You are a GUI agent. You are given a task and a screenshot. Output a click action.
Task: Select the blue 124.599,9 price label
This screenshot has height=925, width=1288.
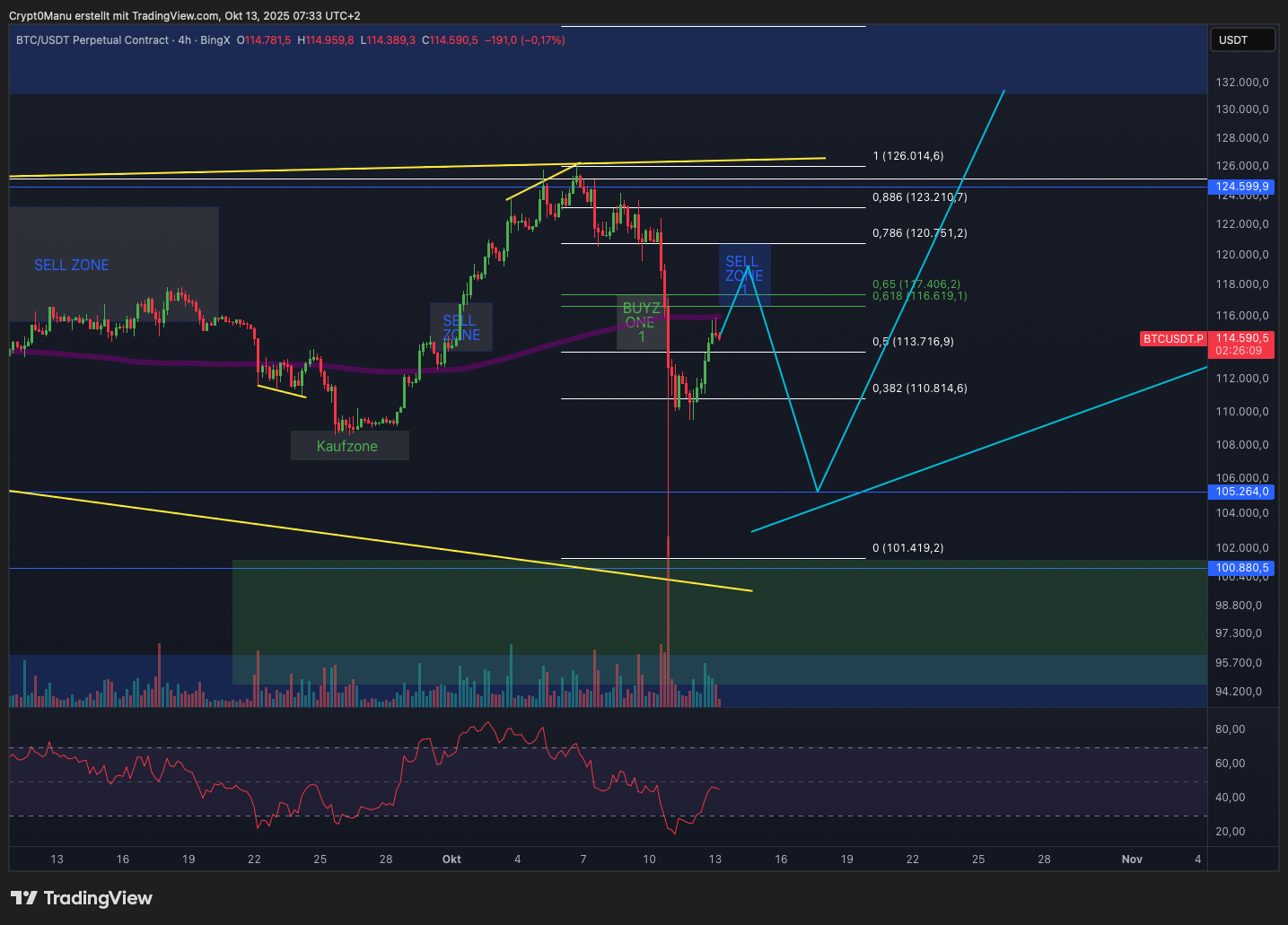click(x=1241, y=187)
